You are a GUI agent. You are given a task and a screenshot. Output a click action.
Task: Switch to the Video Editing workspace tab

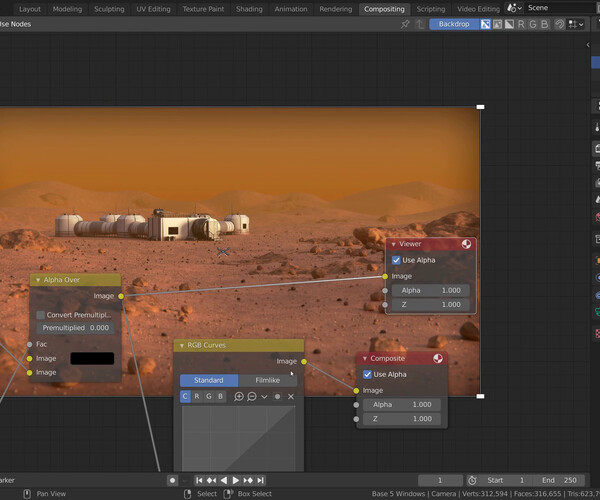[478, 9]
